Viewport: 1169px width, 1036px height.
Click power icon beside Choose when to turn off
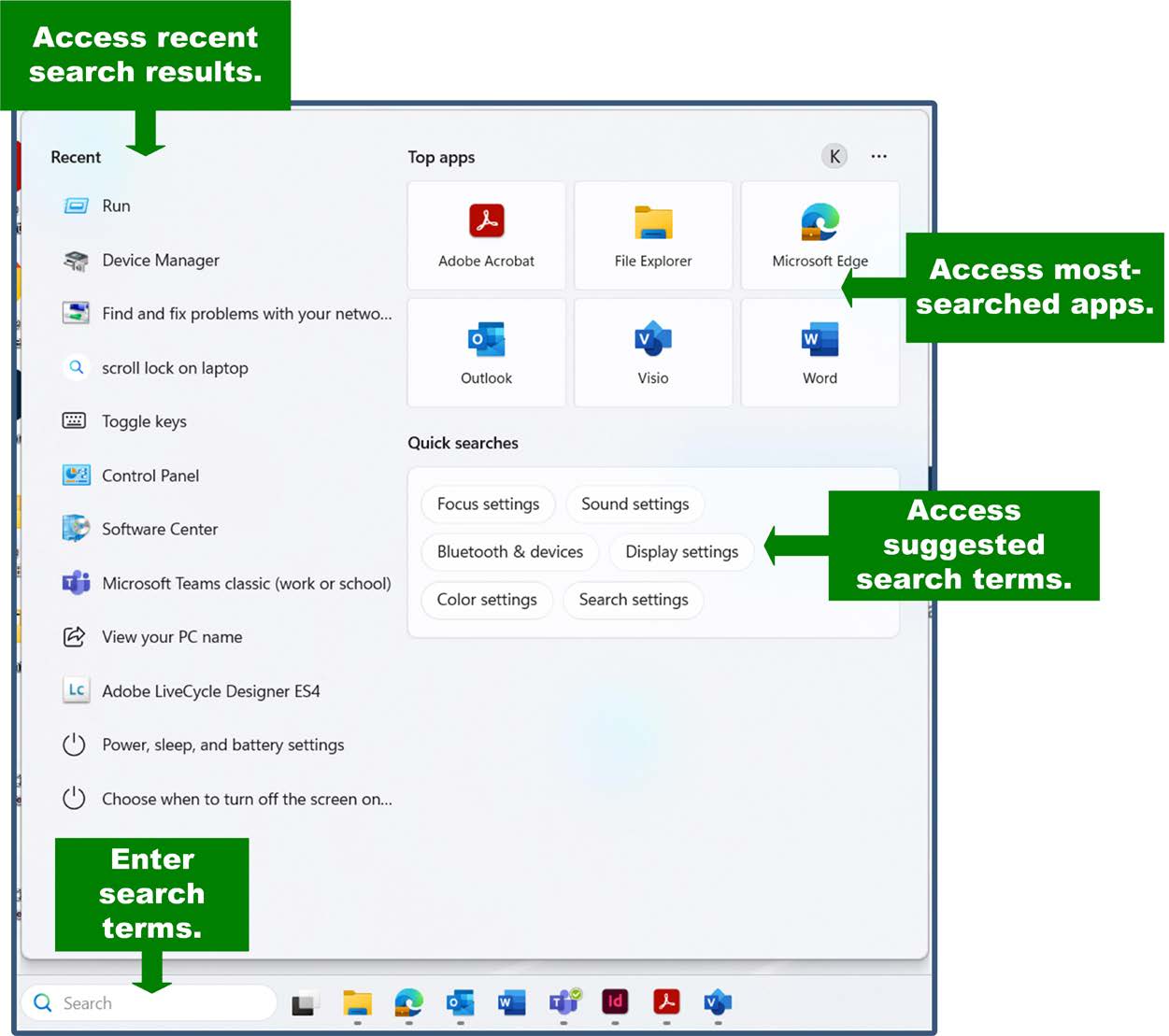pyautogui.click(x=74, y=799)
